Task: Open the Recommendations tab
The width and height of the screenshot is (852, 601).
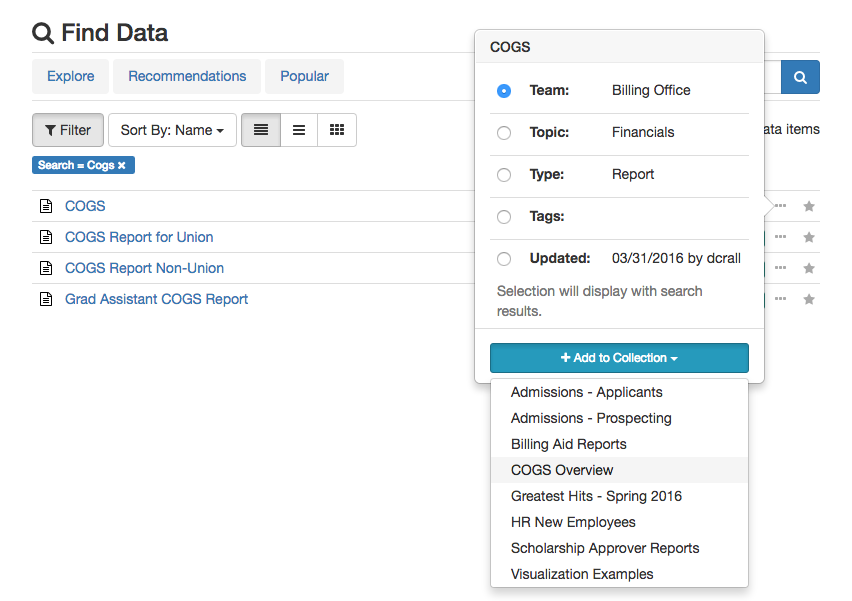Action: point(187,76)
